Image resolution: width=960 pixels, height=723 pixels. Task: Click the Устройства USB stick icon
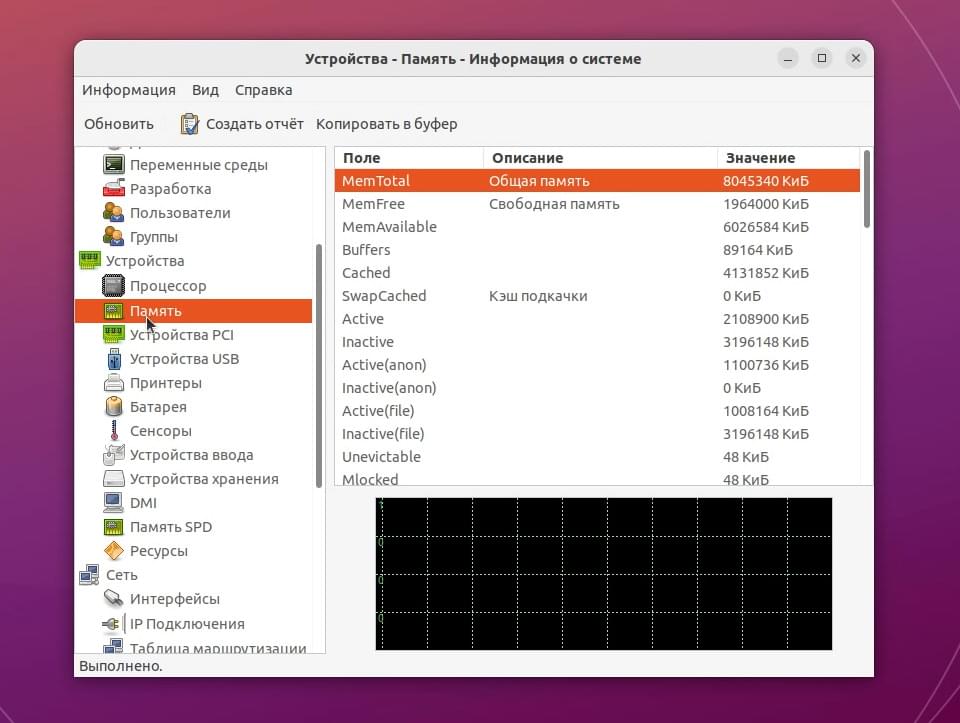[x=114, y=359]
